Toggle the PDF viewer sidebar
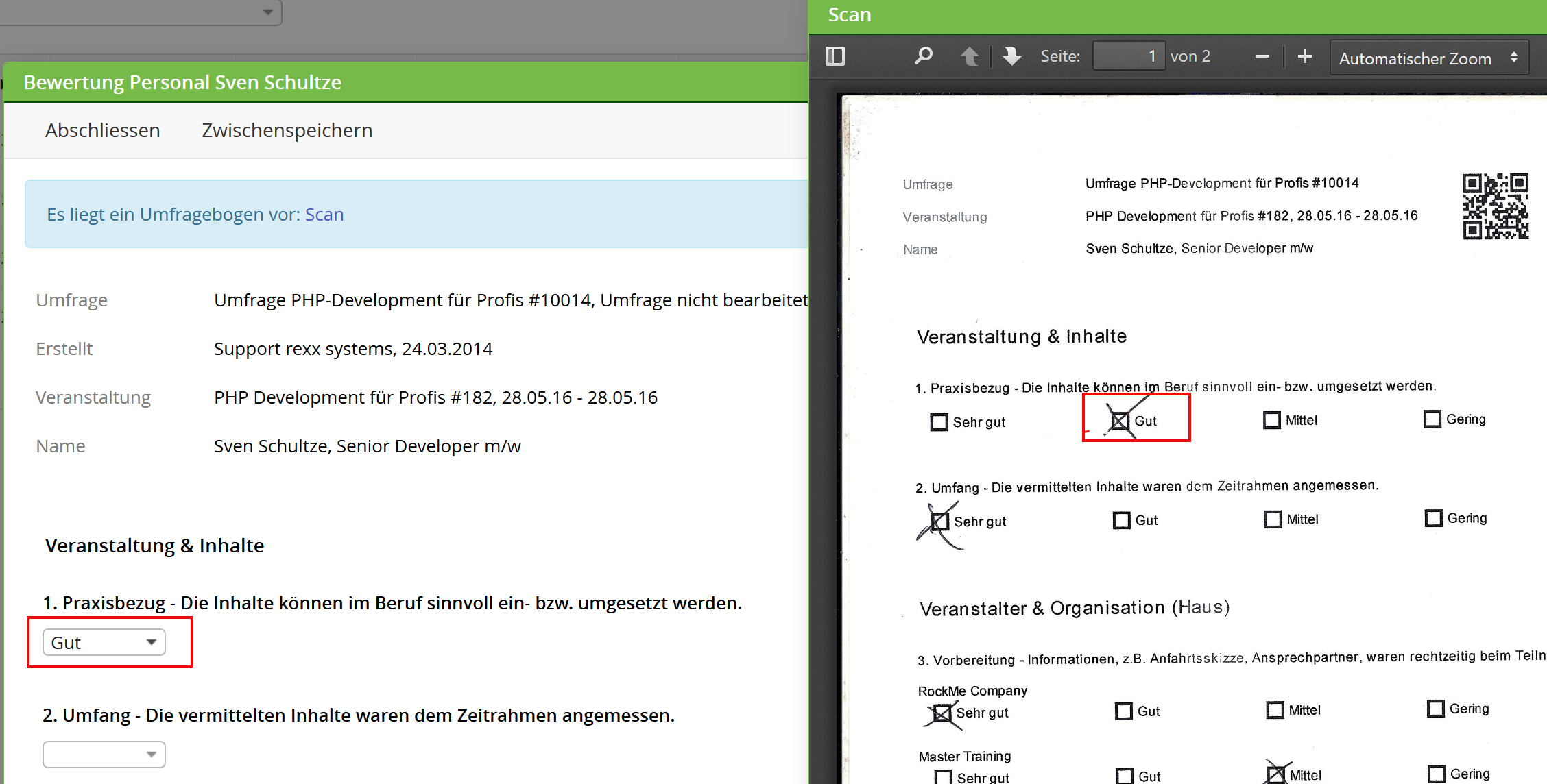Viewport: 1547px width, 784px height. tap(835, 56)
